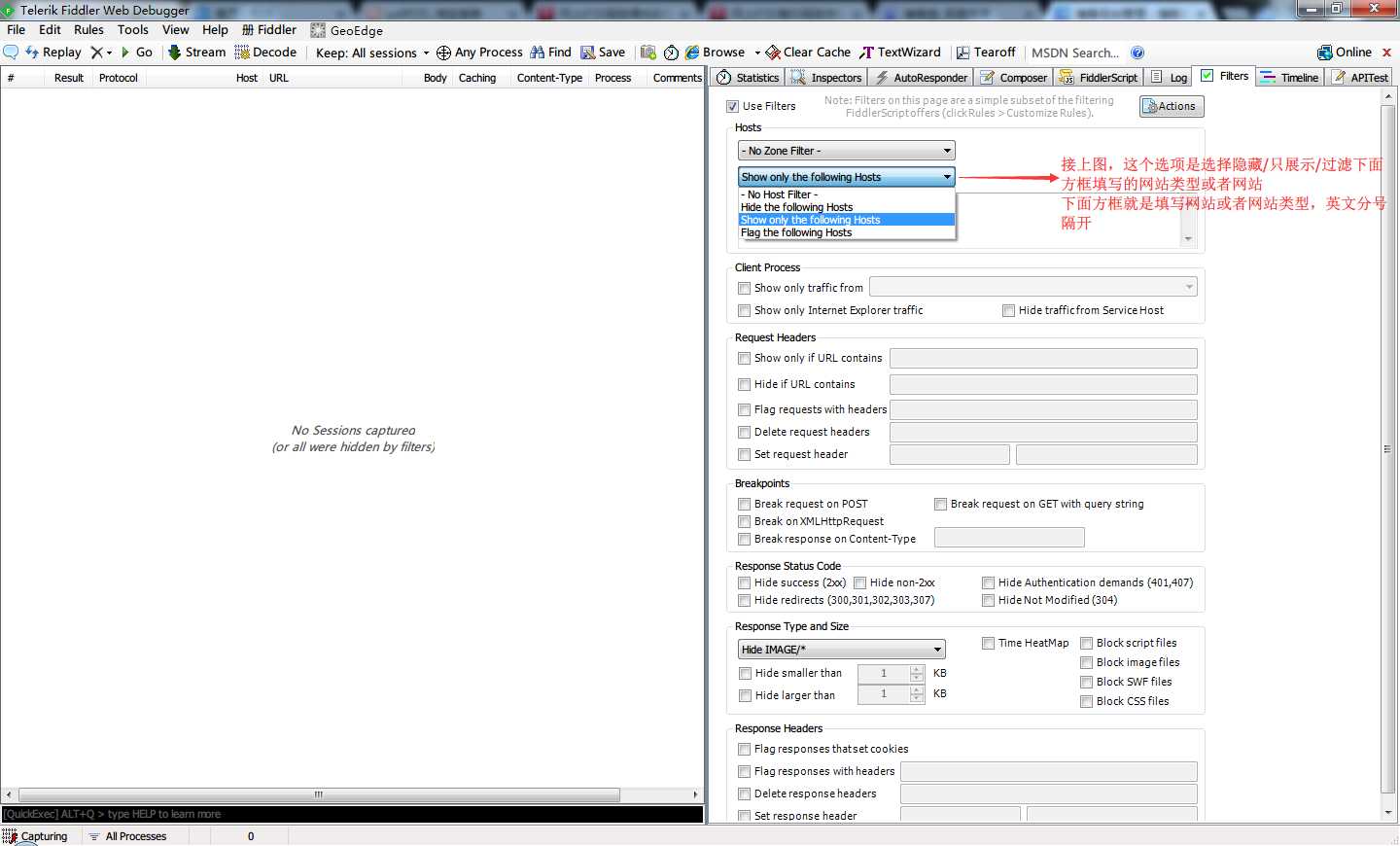This screenshot has width=1400, height=846.
Task: Open the AutoResponder tab
Action: [x=921, y=78]
